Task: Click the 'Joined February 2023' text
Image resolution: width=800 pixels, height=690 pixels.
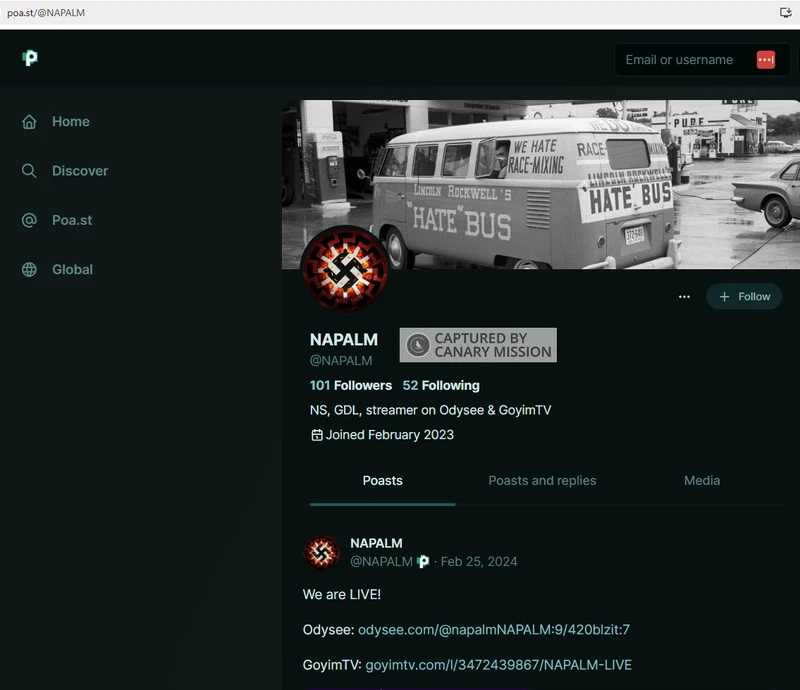Action: [x=390, y=435]
